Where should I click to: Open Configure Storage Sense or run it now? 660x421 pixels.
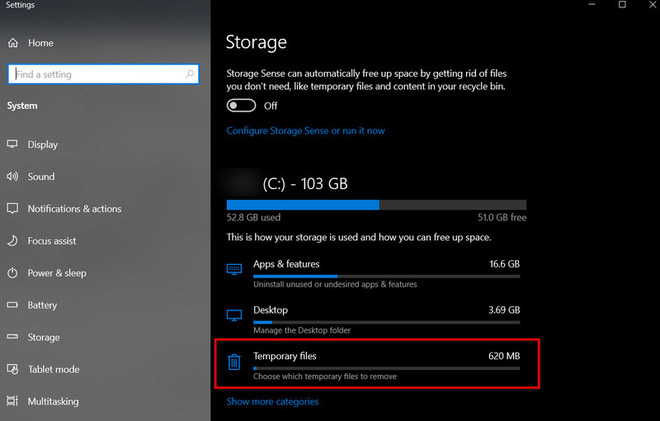point(306,131)
